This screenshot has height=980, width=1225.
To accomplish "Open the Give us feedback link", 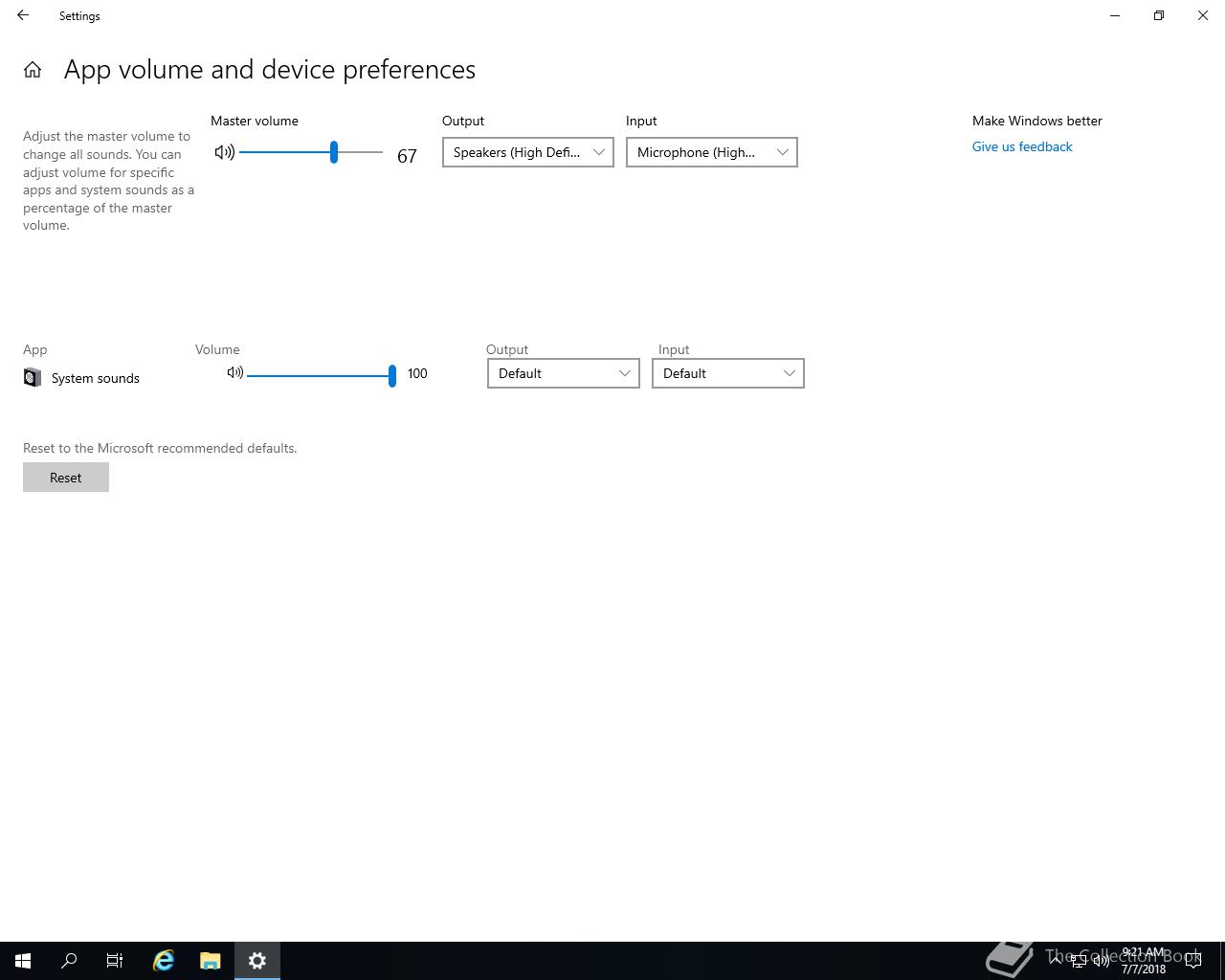I will pyautogui.click(x=1022, y=146).
